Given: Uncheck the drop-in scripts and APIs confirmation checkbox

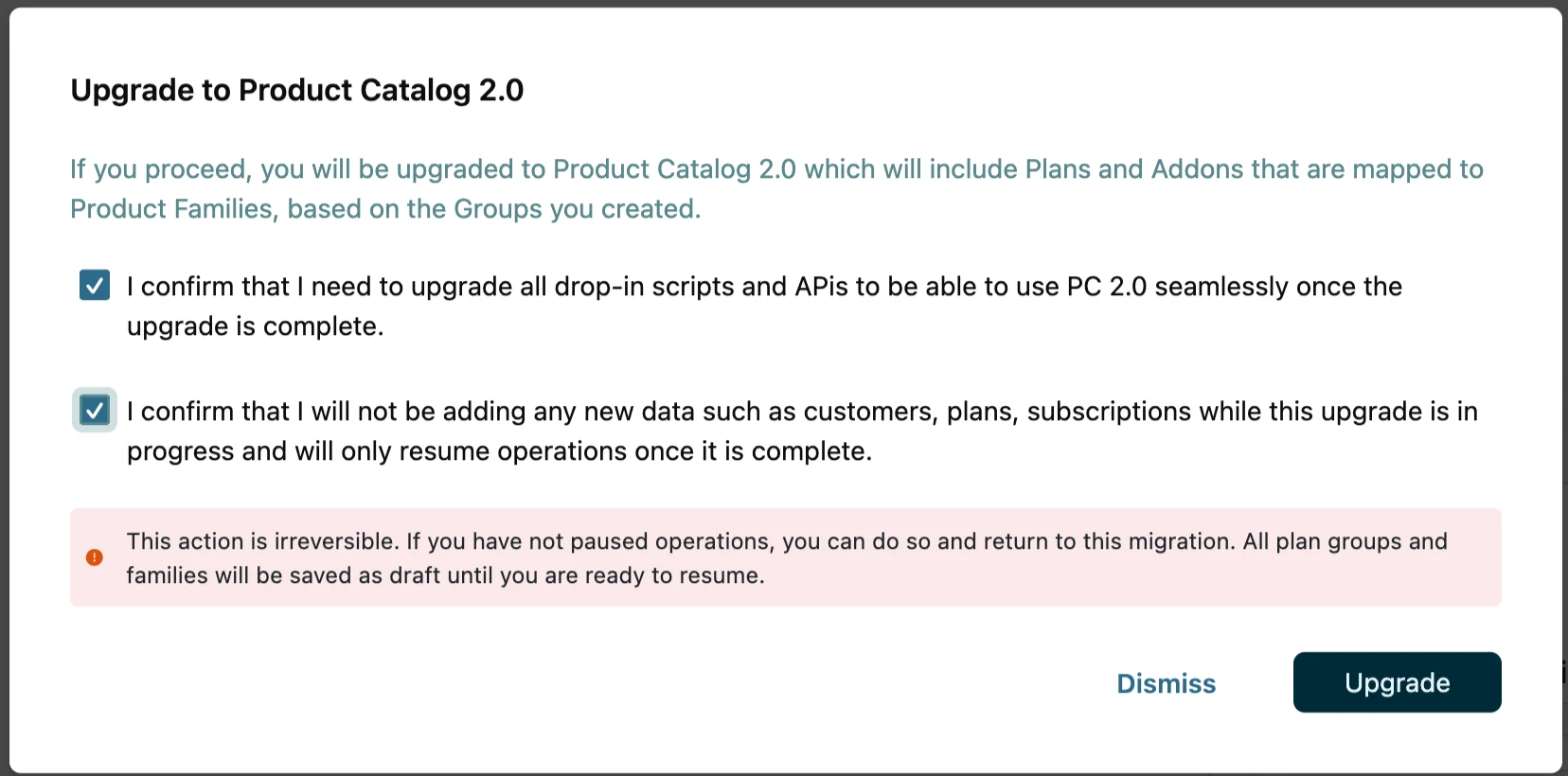Looking at the screenshot, I should click(95, 285).
